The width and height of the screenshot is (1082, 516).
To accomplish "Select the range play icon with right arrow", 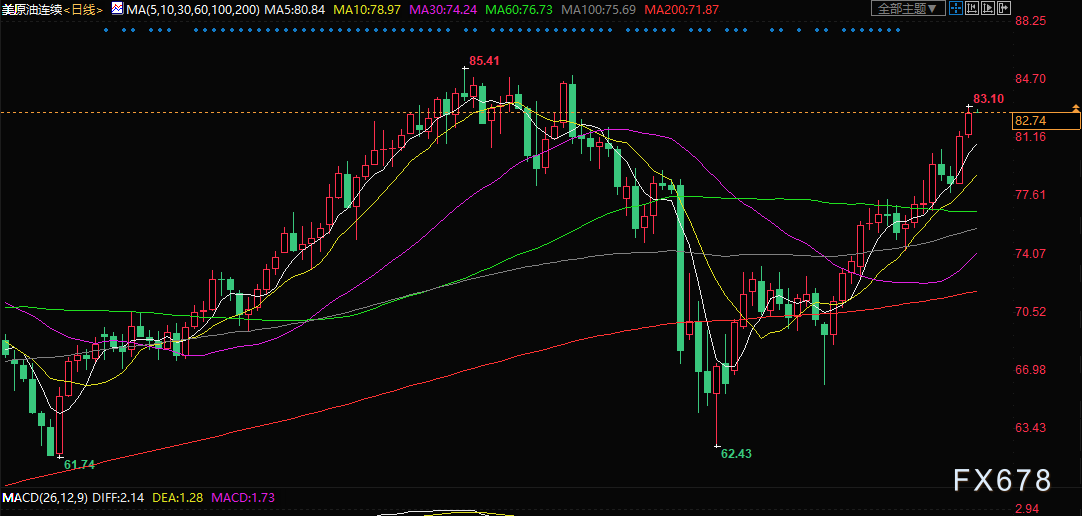I will 987,8.
